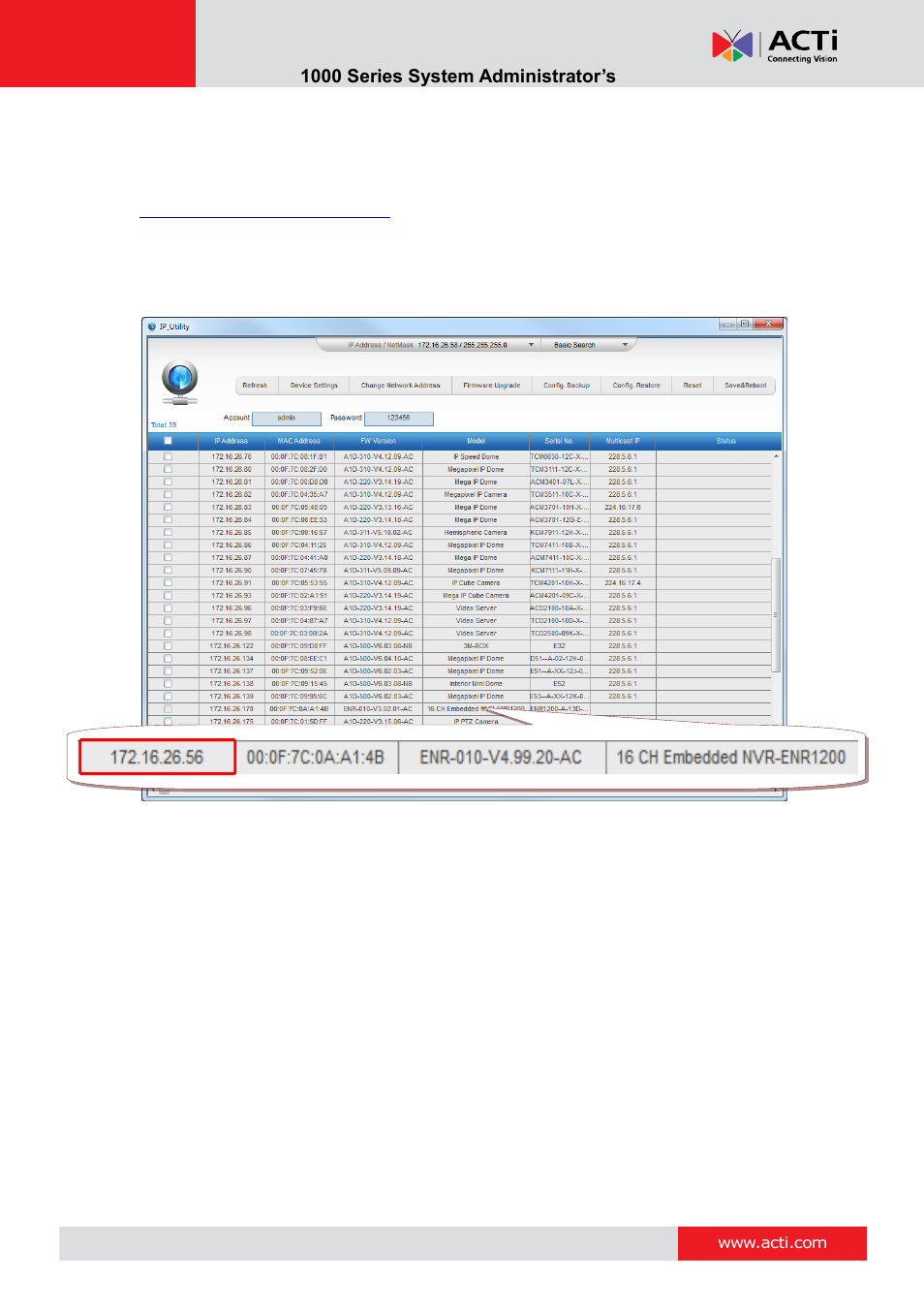Open the www.acti.com link in footer
Viewport: 924px width, 1308px height.
tap(772, 1243)
